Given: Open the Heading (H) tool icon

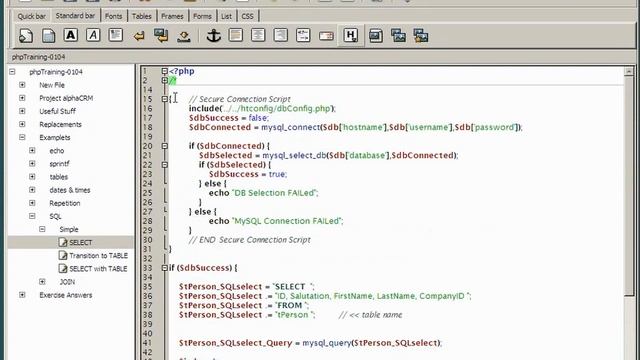Looking at the screenshot, I should point(351,36).
